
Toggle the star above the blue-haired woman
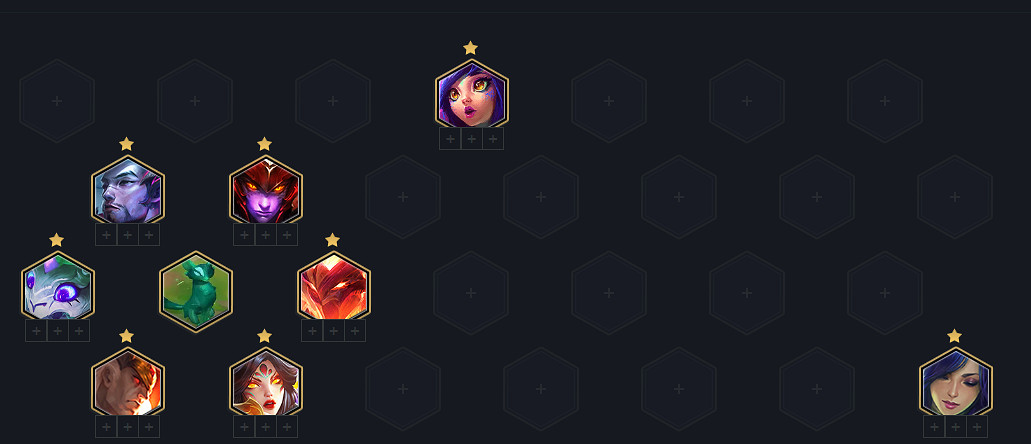point(955,335)
